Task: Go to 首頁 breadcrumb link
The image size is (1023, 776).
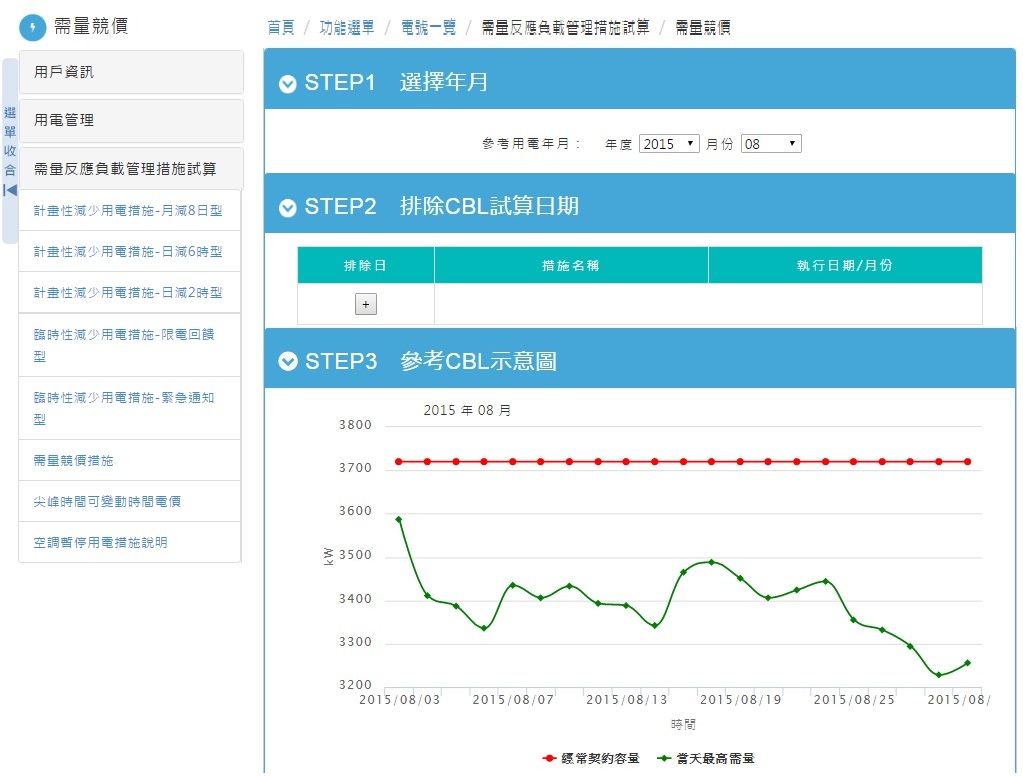Action: (x=281, y=28)
